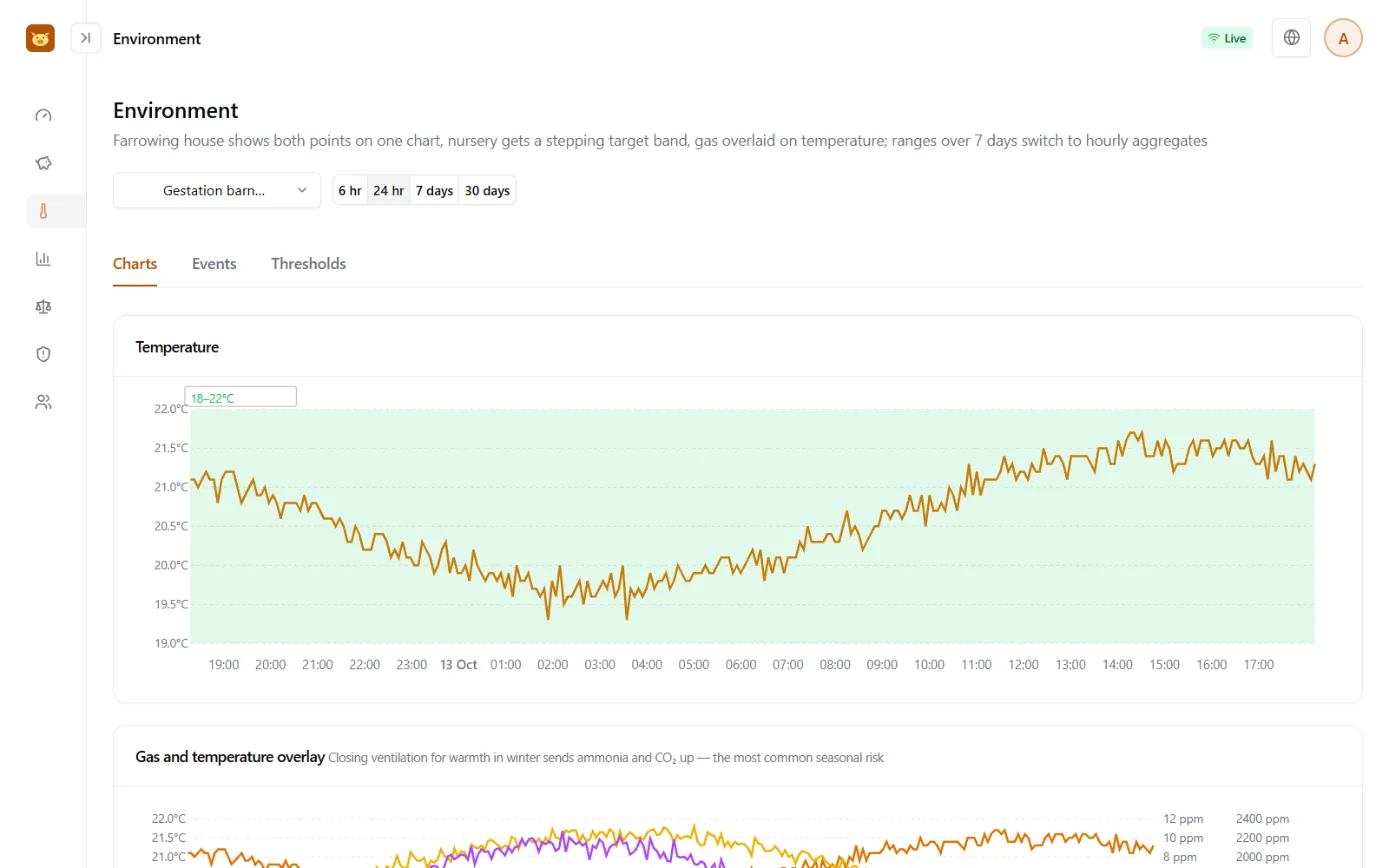
Task: Select the 7 days time range
Action: 434,190
